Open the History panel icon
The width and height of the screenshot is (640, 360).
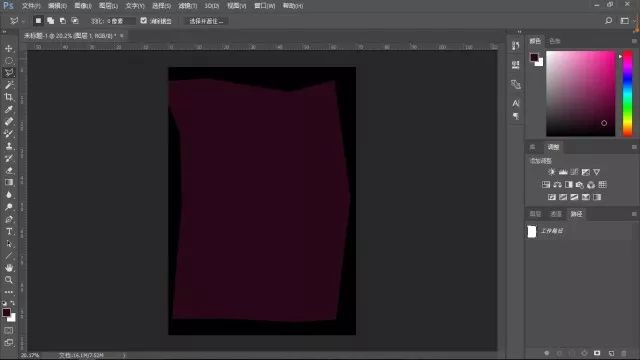[x=516, y=45]
